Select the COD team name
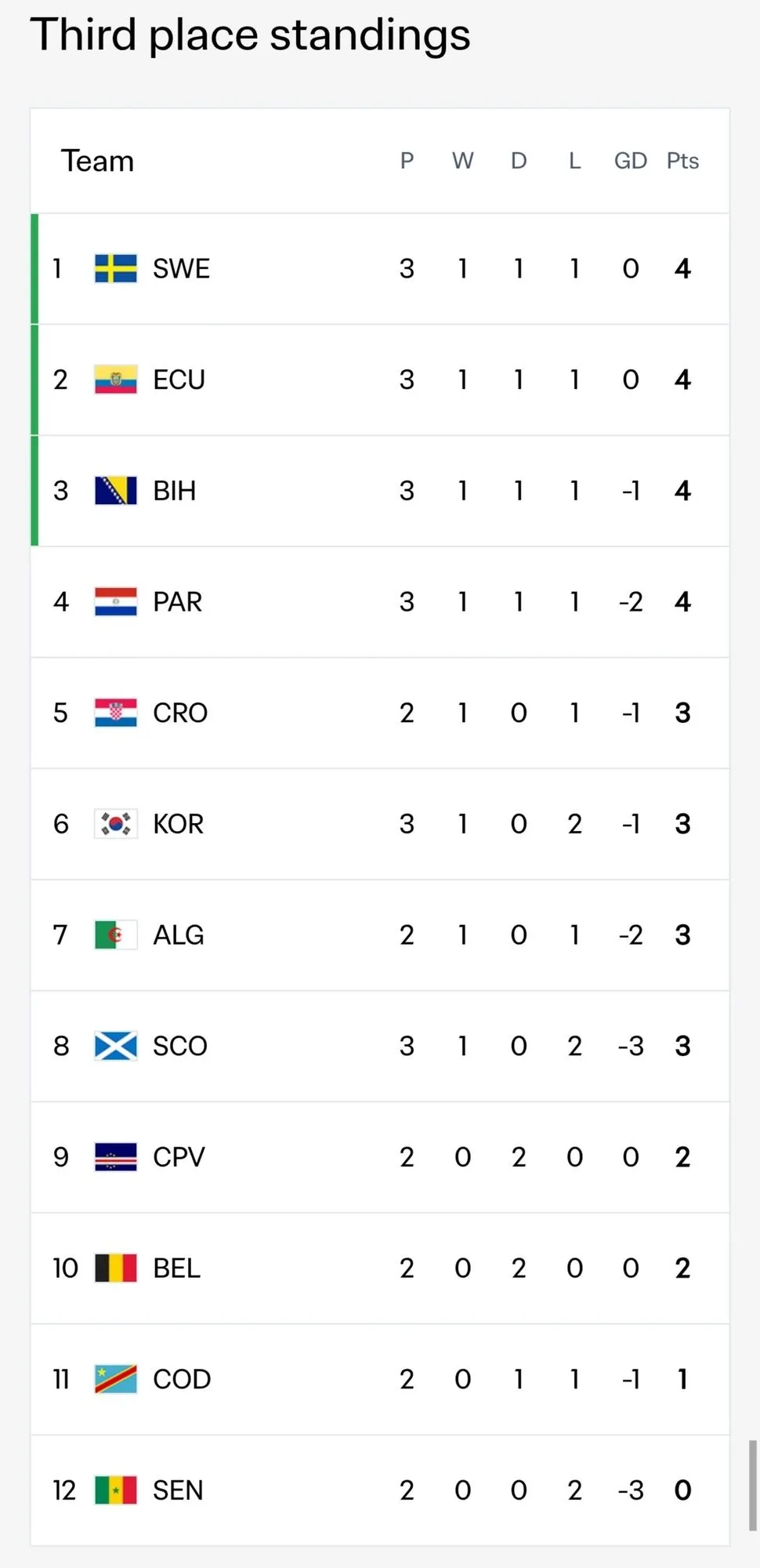The width and height of the screenshot is (760, 1568). pos(182,1379)
